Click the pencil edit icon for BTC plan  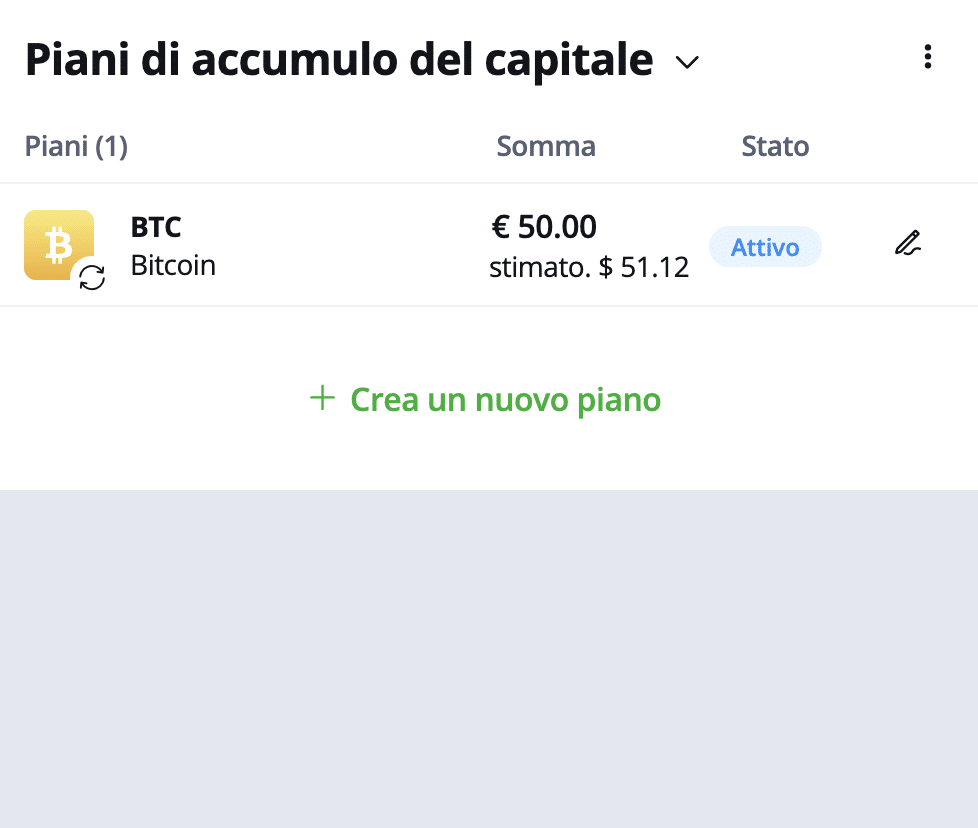[x=908, y=243]
